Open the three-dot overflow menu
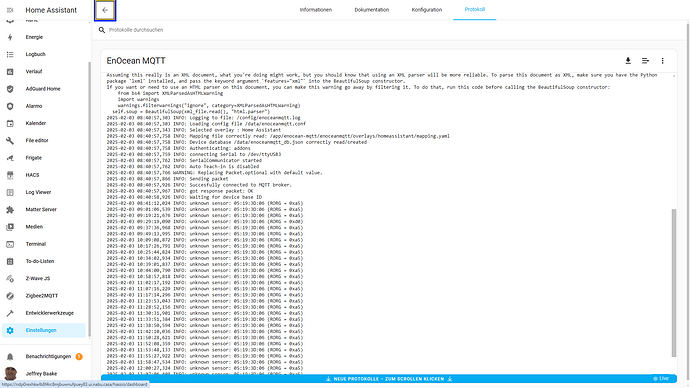690x388 pixels. (x=662, y=61)
